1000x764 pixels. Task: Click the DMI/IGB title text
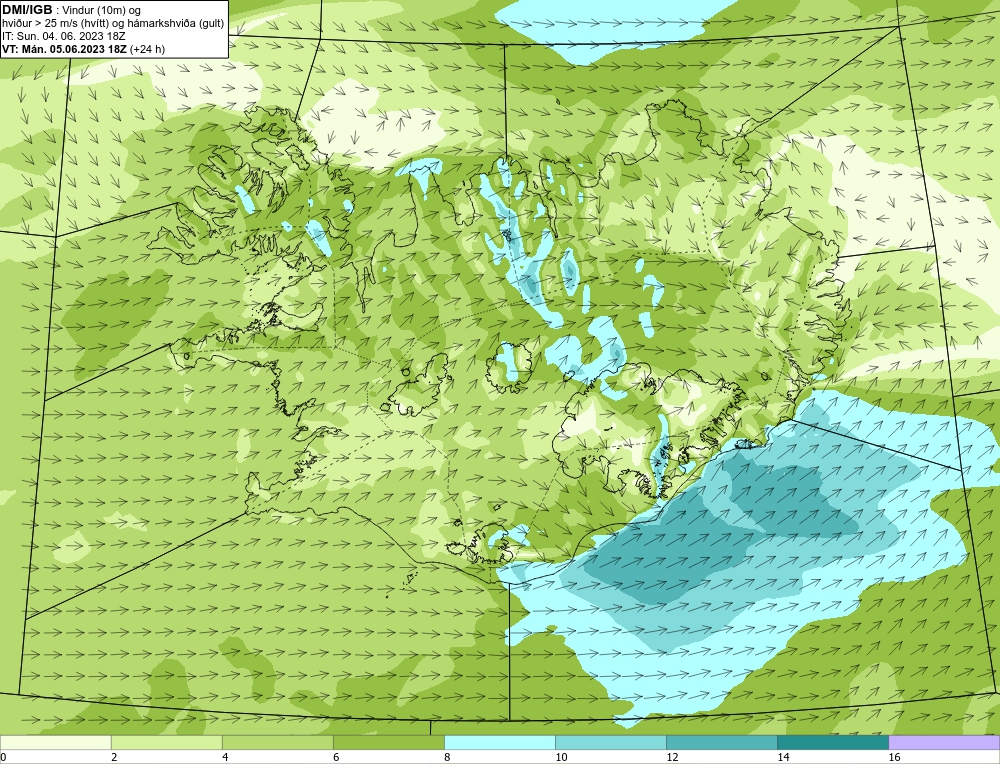click(x=27, y=10)
